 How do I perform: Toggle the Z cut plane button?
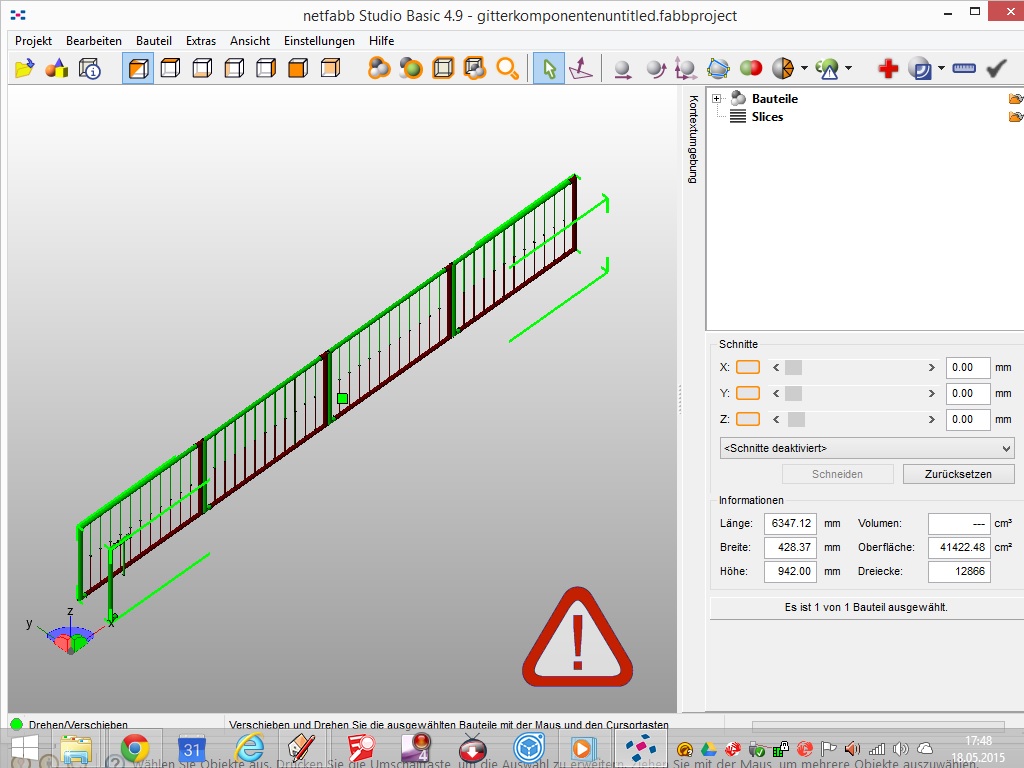[748, 420]
